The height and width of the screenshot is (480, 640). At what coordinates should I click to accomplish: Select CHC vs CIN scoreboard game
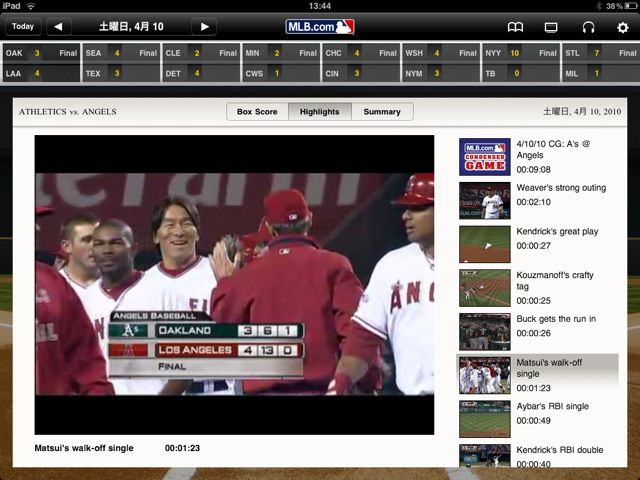pos(361,63)
